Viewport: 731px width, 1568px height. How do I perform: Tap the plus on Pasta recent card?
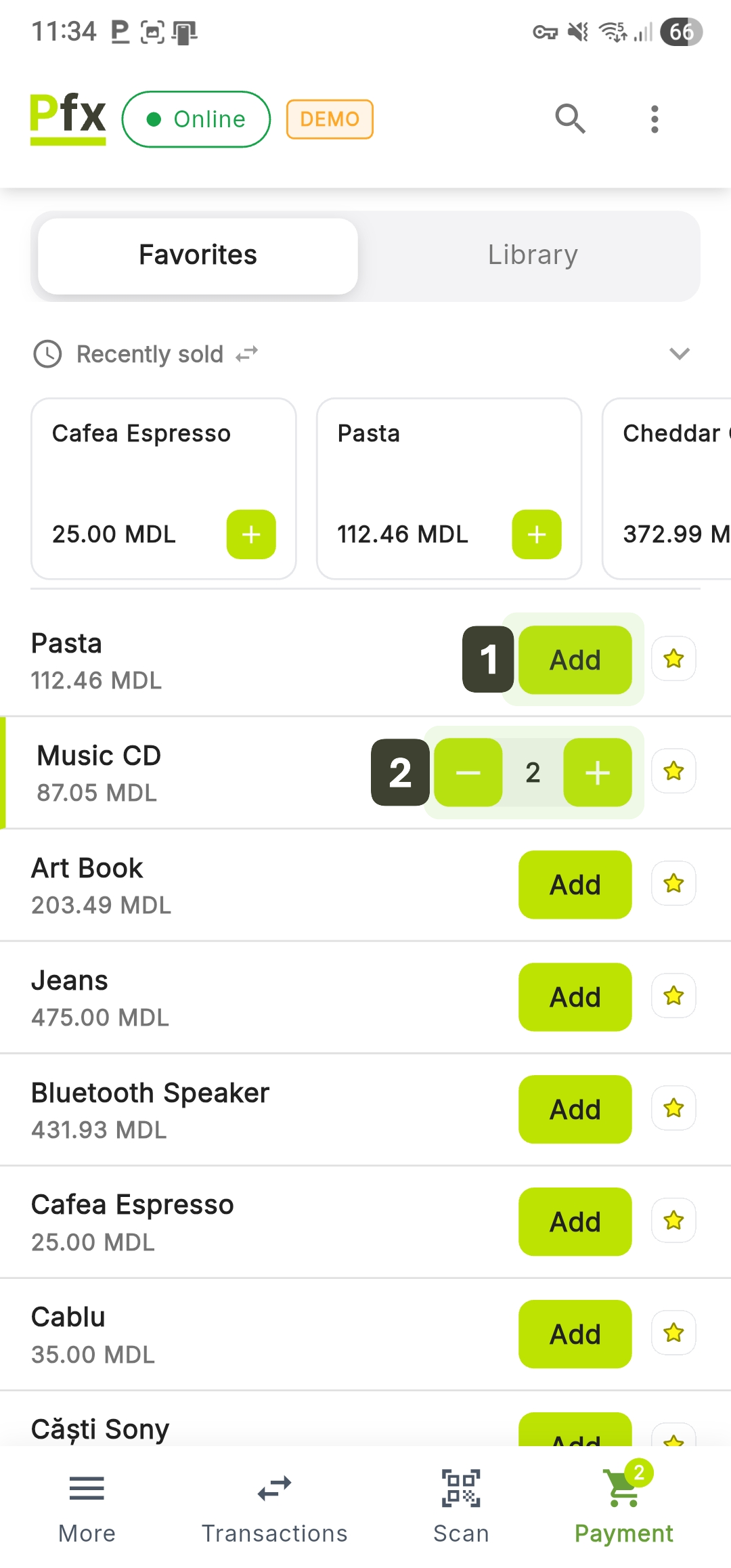(x=537, y=534)
